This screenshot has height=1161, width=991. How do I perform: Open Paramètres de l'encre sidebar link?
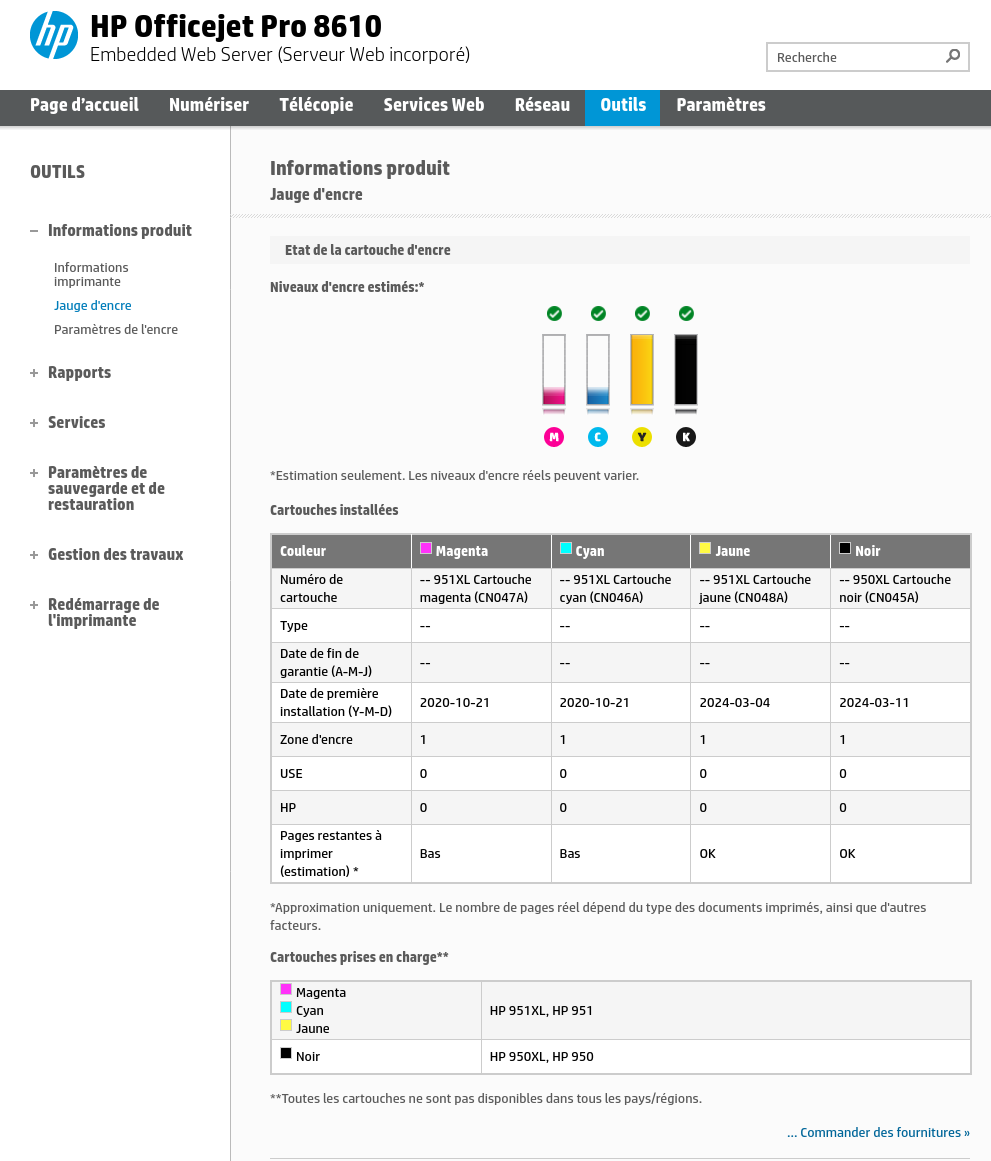point(116,329)
